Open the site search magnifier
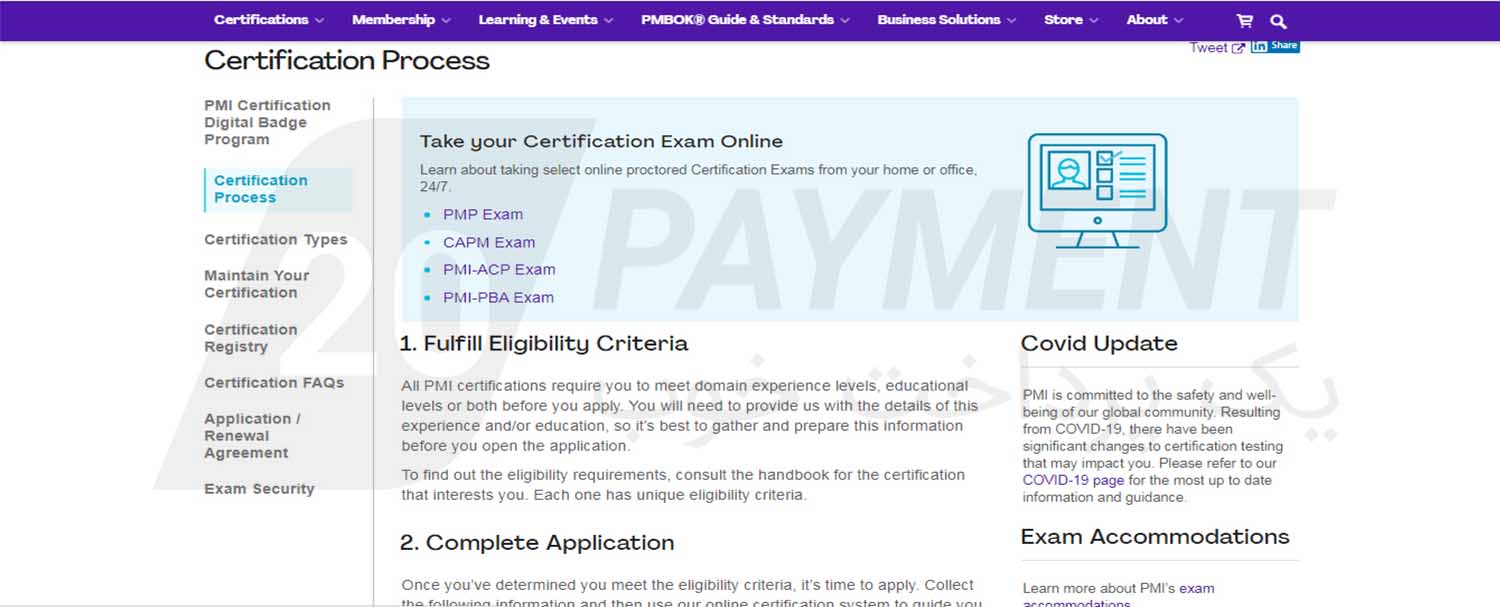Screen dimensions: 1500x607 point(1278,20)
